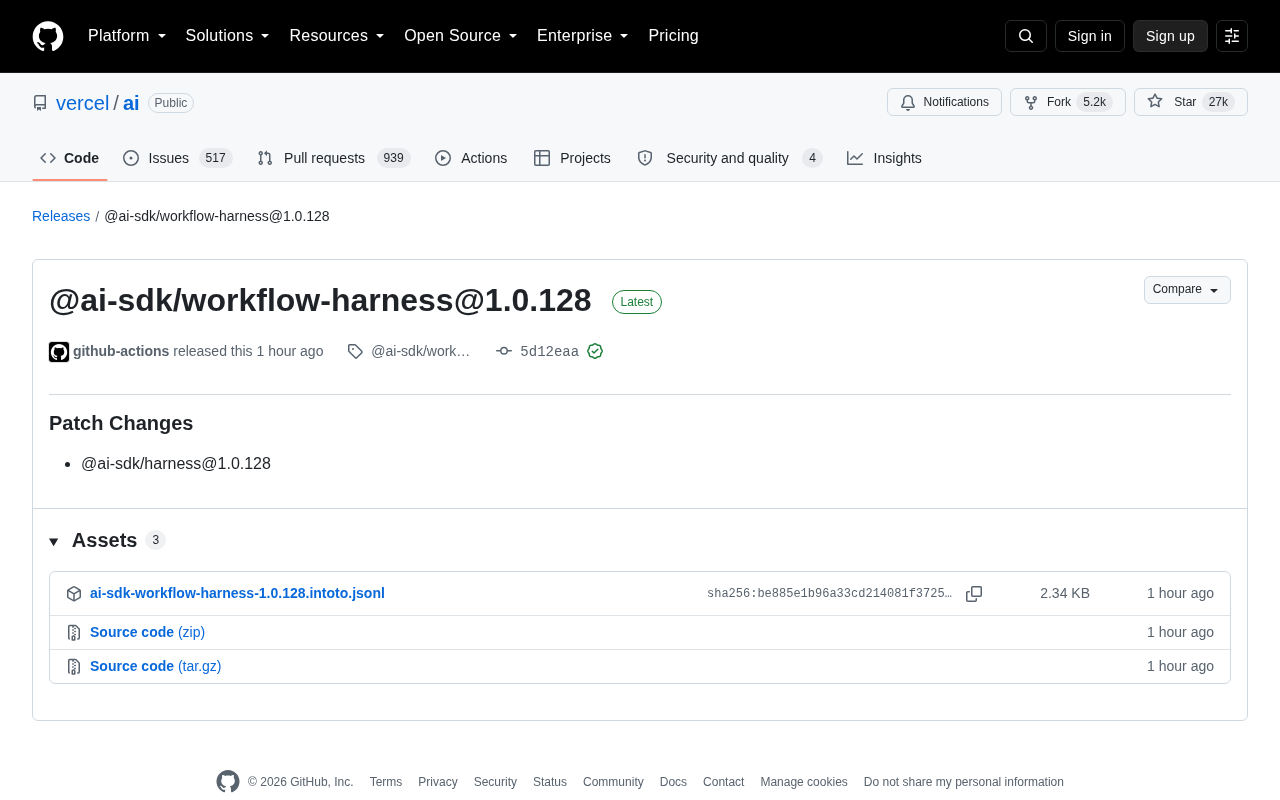The height and width of the screenshot is (800, 1280).
Task: Expand the Platform menu
Action: click(x=127, y=36)
